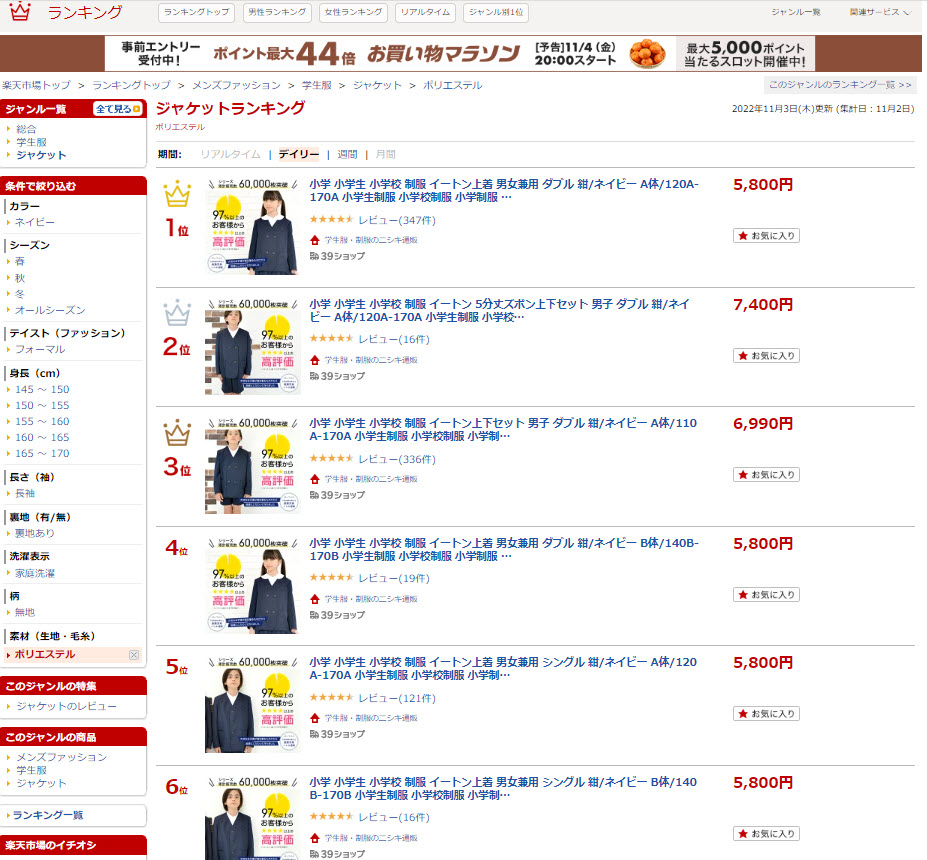Click 全て見る button in ジャンル一覧

[118, 109]
